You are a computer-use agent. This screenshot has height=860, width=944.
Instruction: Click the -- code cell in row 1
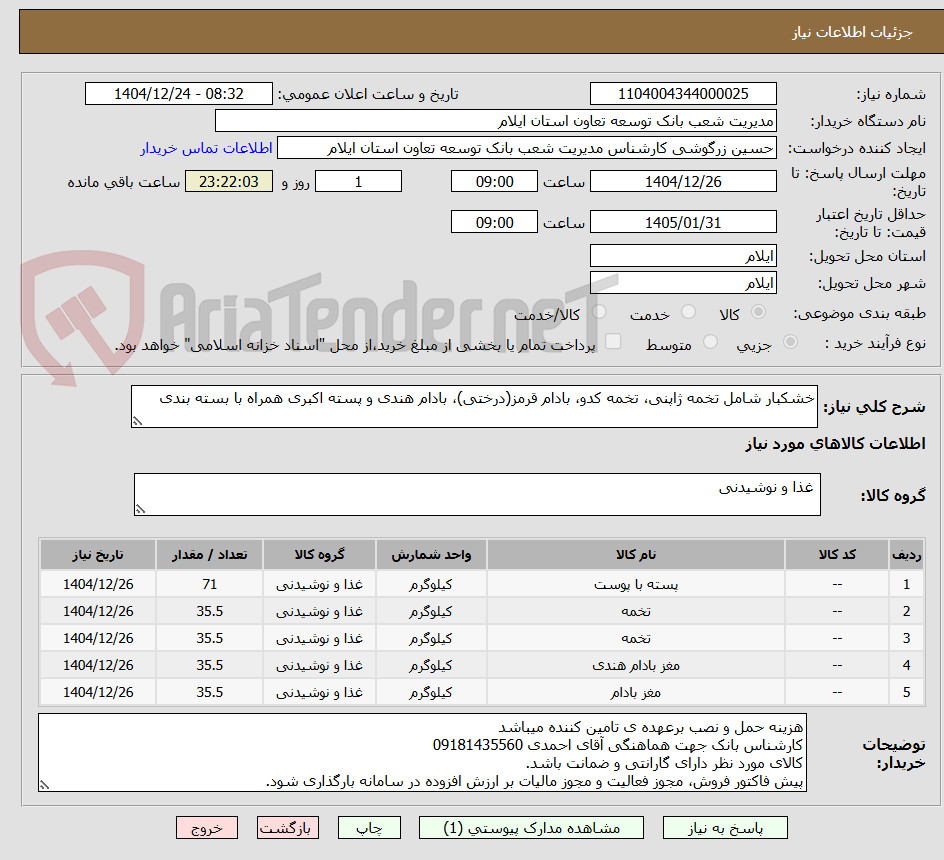pyautogui.click(x=837, y=585)
